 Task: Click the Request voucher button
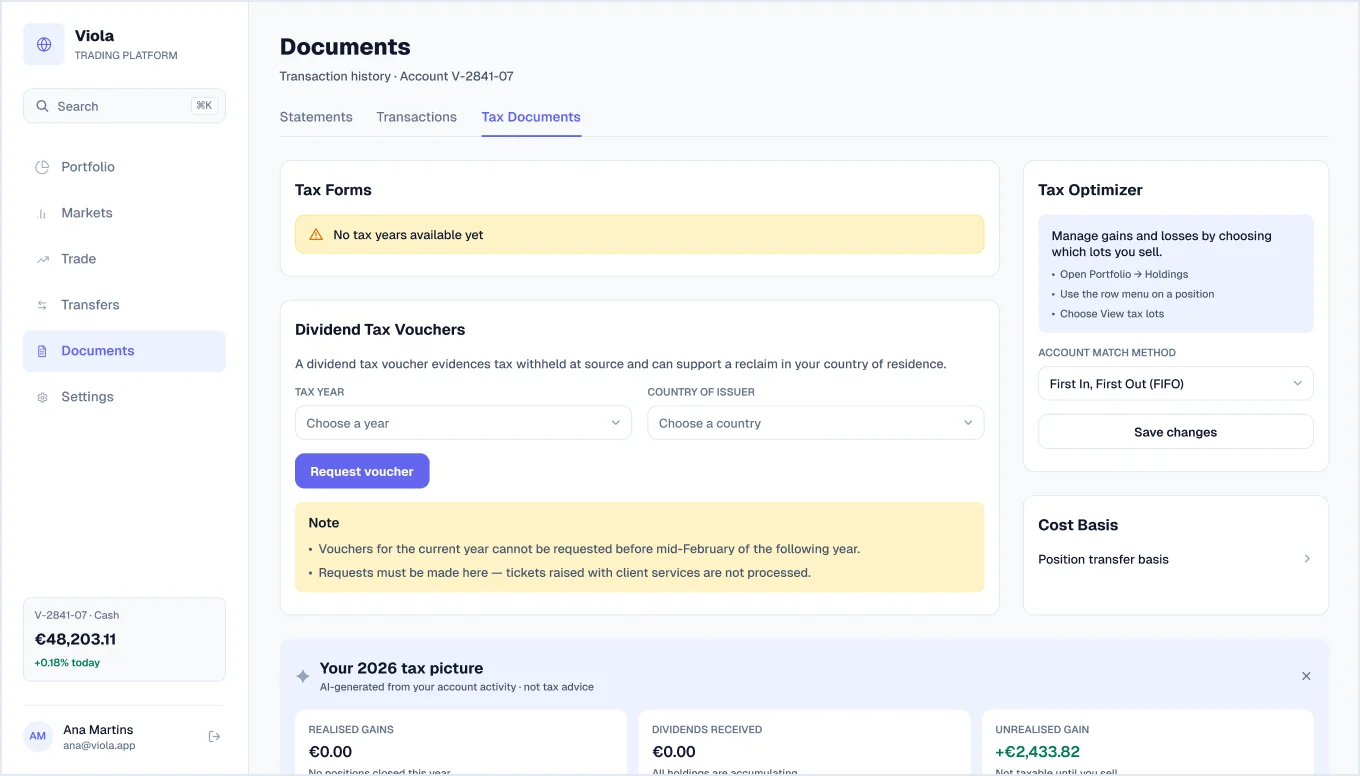click(x=362, y=471)
